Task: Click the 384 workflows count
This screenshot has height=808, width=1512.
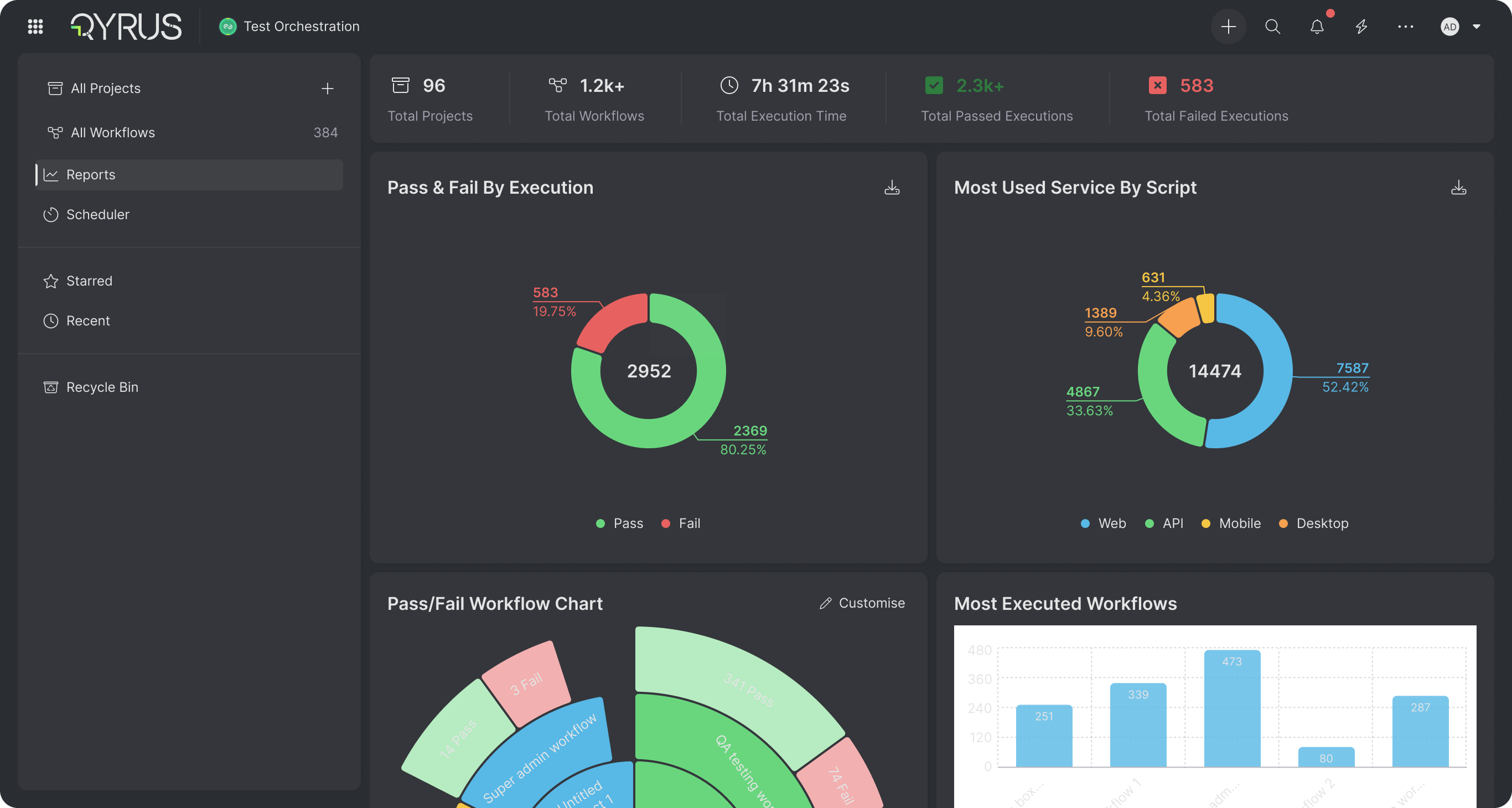Action: [x=325, y=133]
